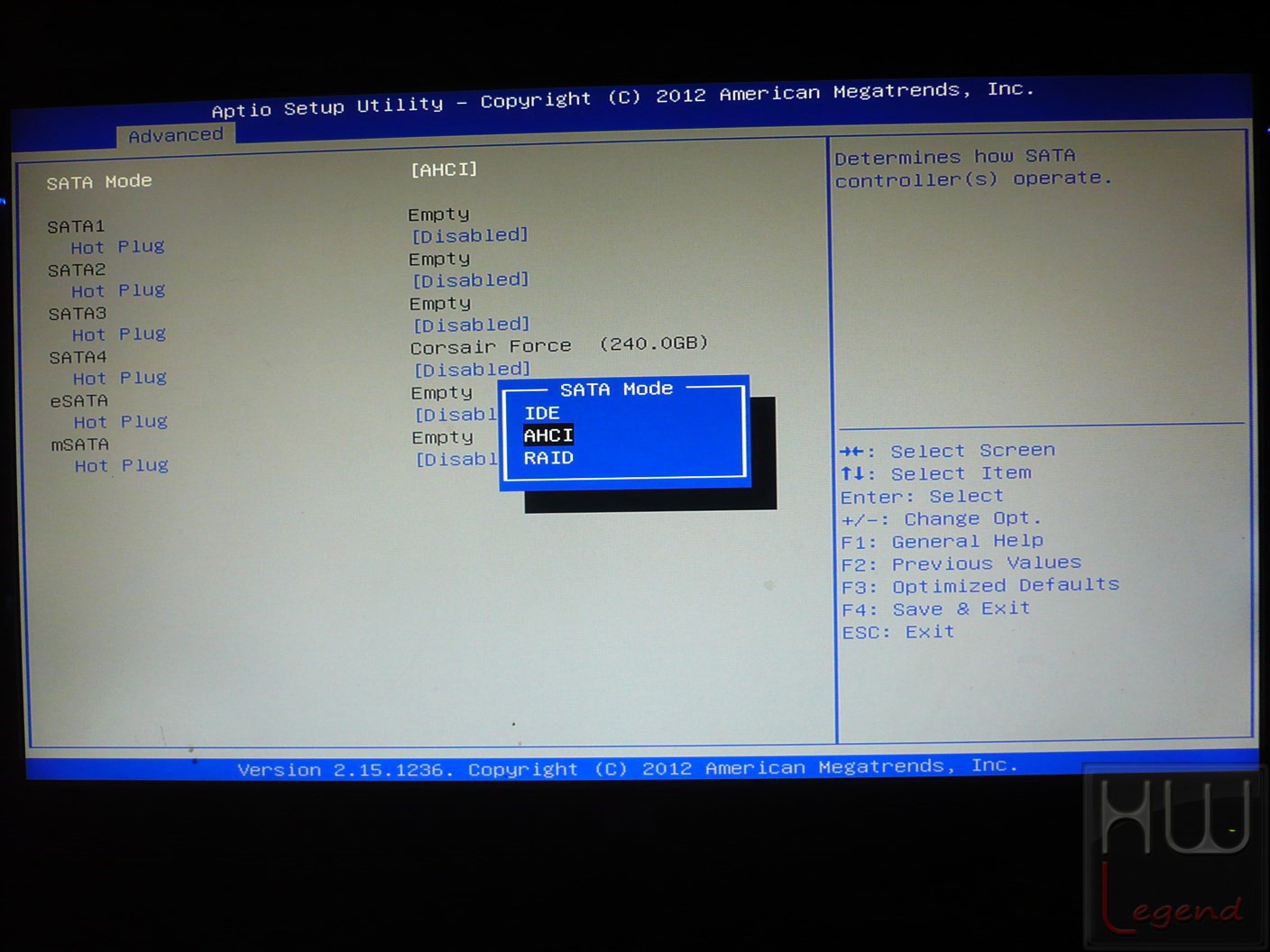This screenshot has height=952, width=1270.
Task: Select Hot Plug label under SATA1
Action: (x=118, y=247)
